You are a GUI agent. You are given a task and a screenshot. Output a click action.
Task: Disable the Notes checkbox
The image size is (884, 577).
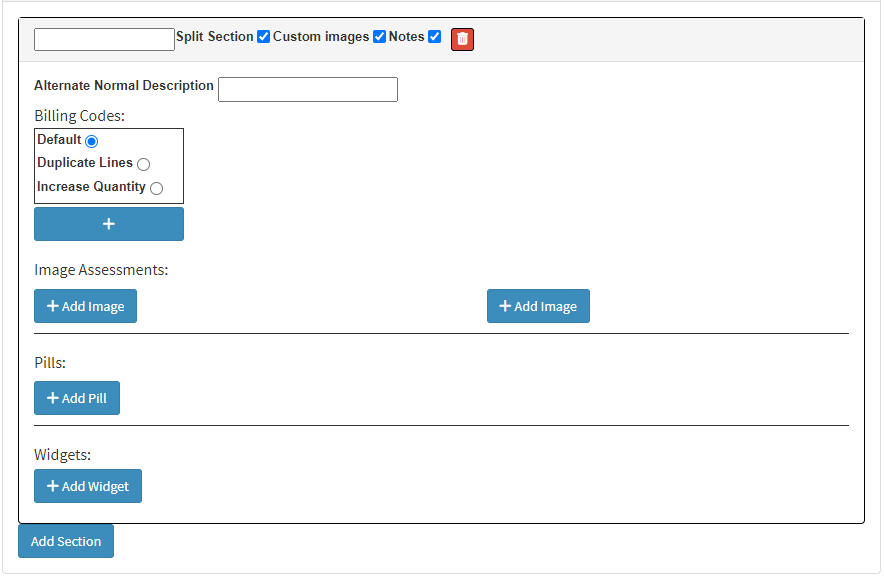(x=435, y=37)
